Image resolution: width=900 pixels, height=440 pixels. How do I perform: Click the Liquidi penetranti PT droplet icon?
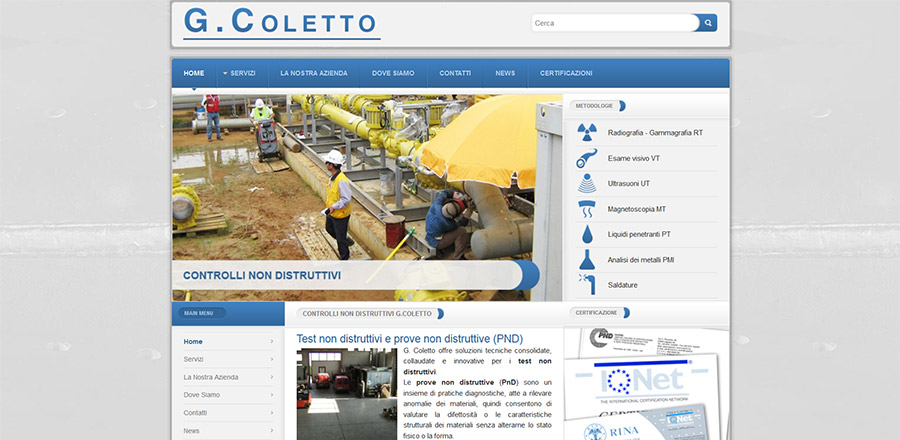[587, 234]
